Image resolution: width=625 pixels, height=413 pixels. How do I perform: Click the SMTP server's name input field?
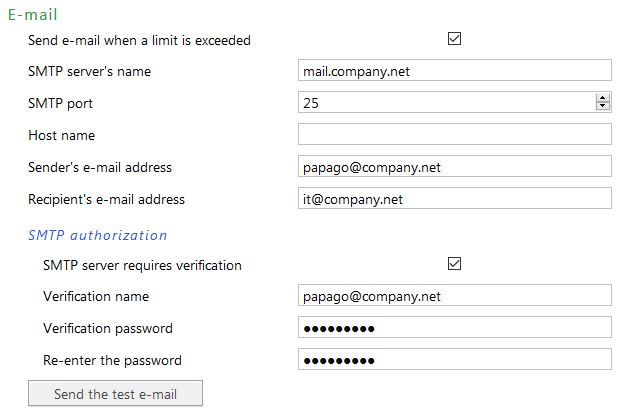pos(454,71)
